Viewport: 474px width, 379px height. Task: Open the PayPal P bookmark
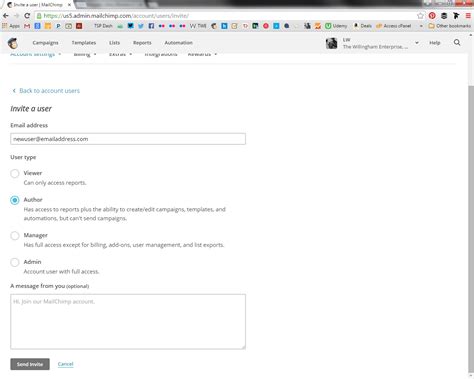58,26
